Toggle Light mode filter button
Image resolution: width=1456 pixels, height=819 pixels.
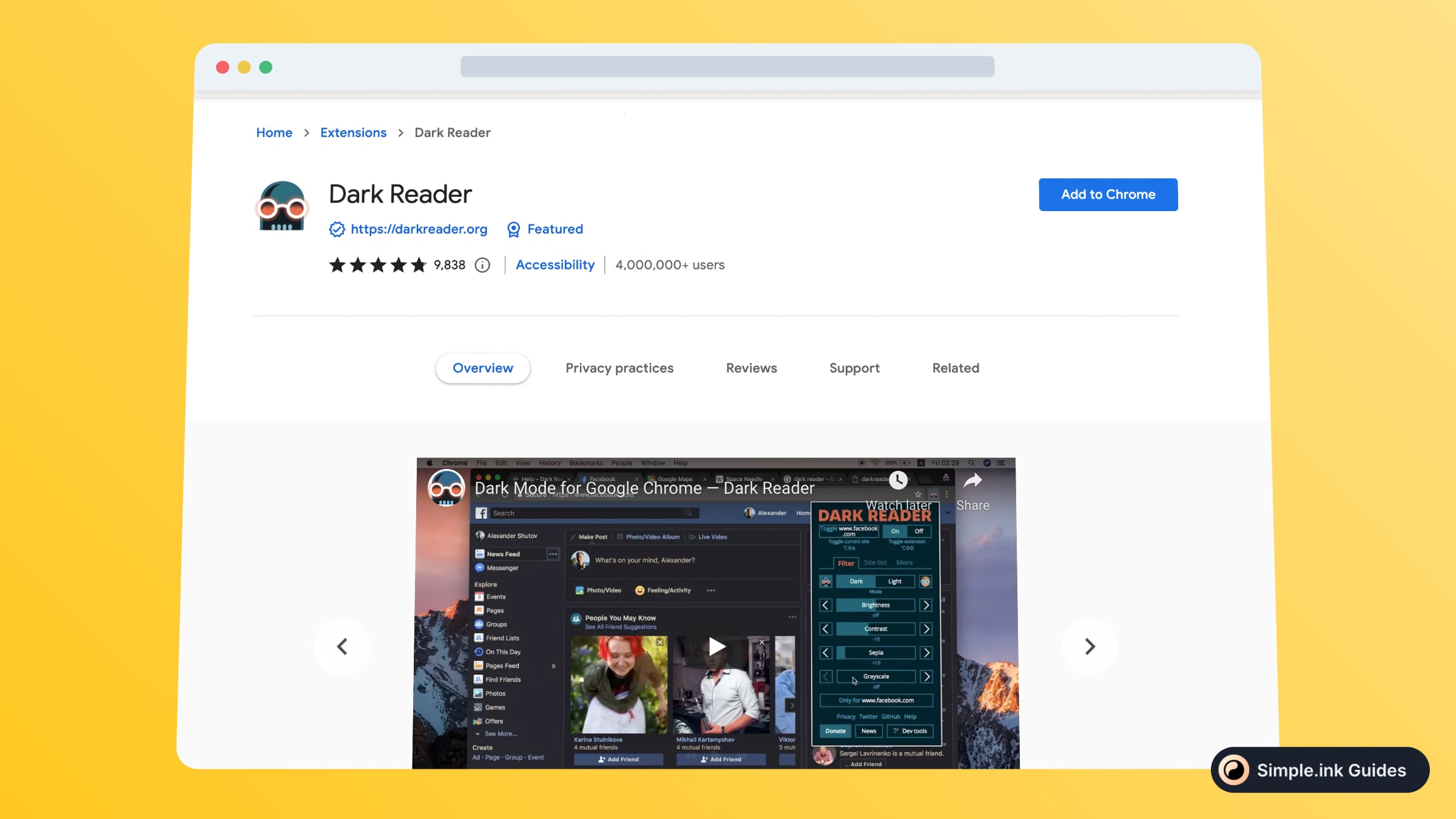(x=894, y=582)
